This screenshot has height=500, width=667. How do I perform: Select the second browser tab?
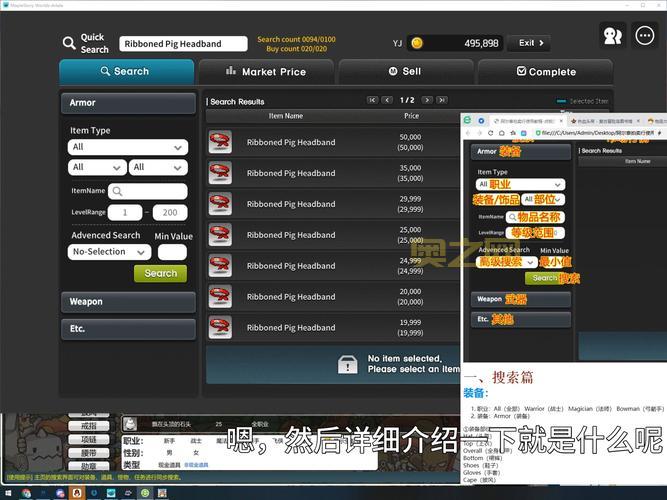604,121
